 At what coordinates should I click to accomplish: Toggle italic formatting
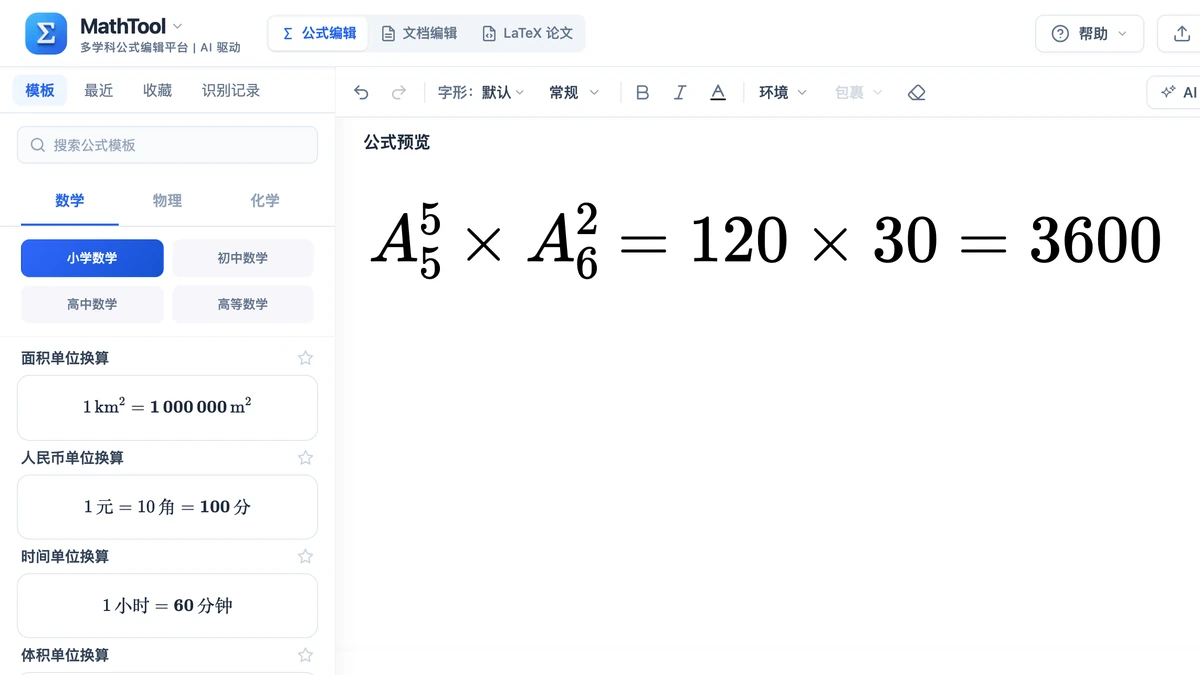coord(680,93)
